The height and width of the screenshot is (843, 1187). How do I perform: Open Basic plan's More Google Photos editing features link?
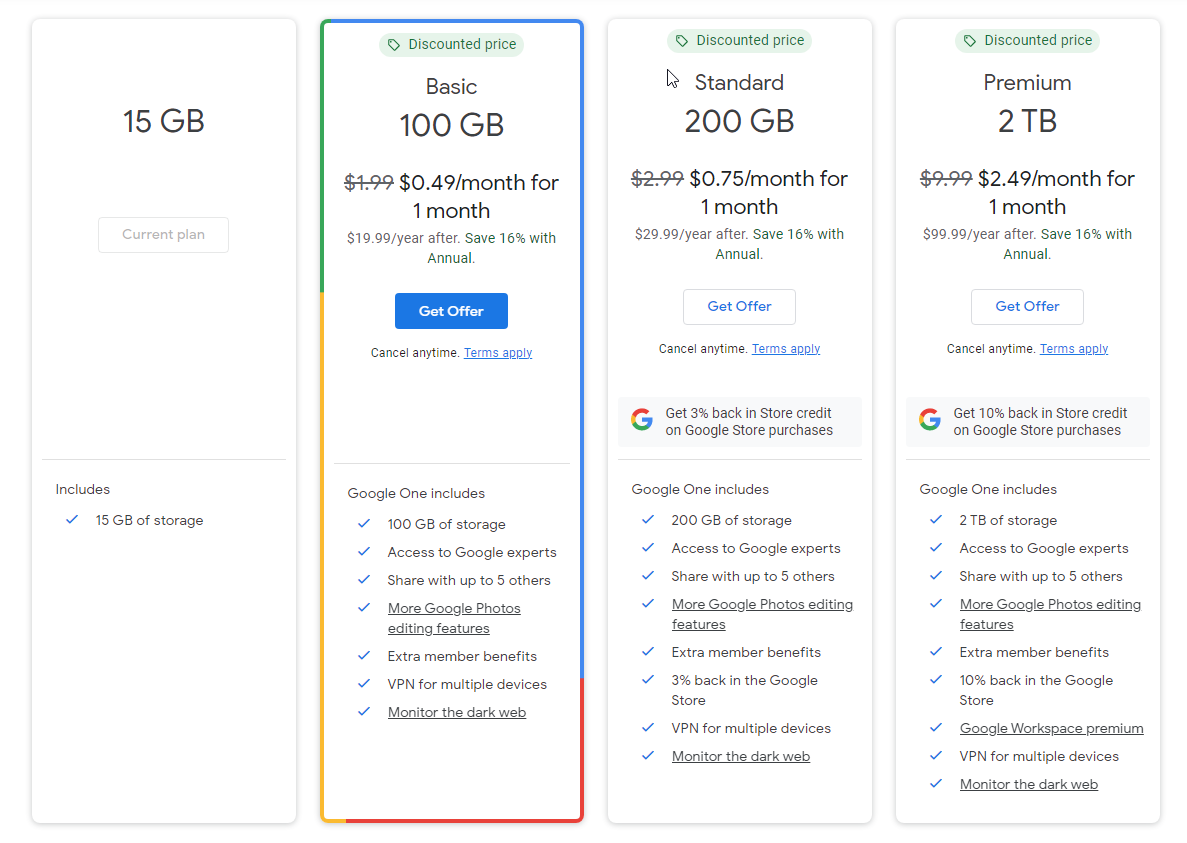[x=454, y=618]
